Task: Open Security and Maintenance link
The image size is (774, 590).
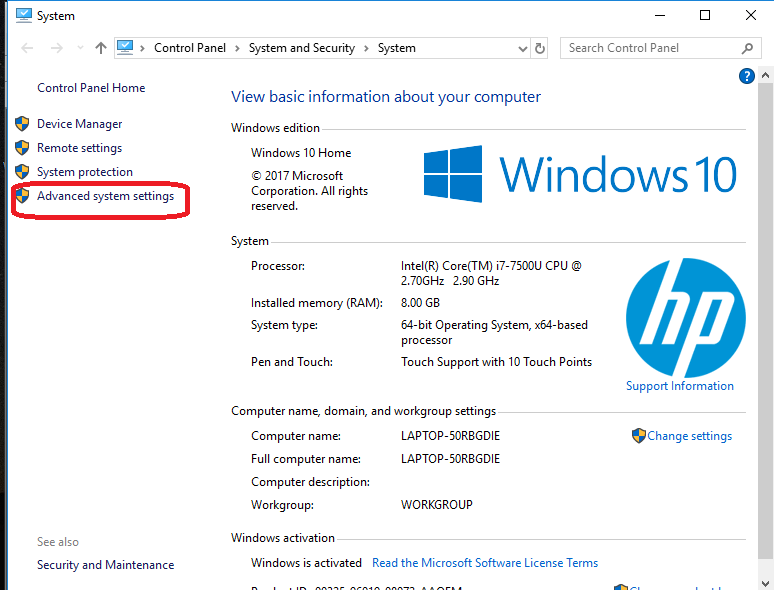Action: [x=106, y=564]
